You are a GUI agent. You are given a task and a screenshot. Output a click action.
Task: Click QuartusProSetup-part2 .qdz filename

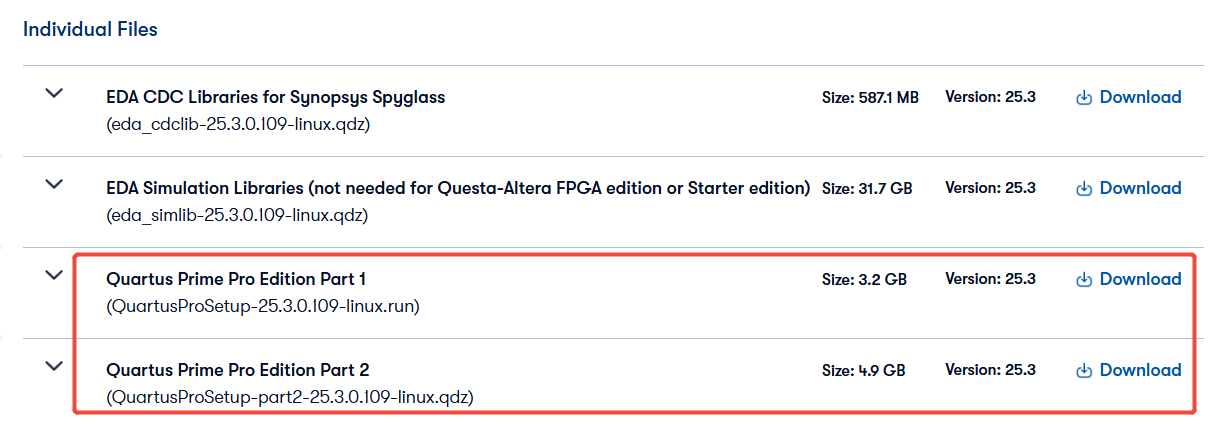pyautogui.click(x=289, y=397)
